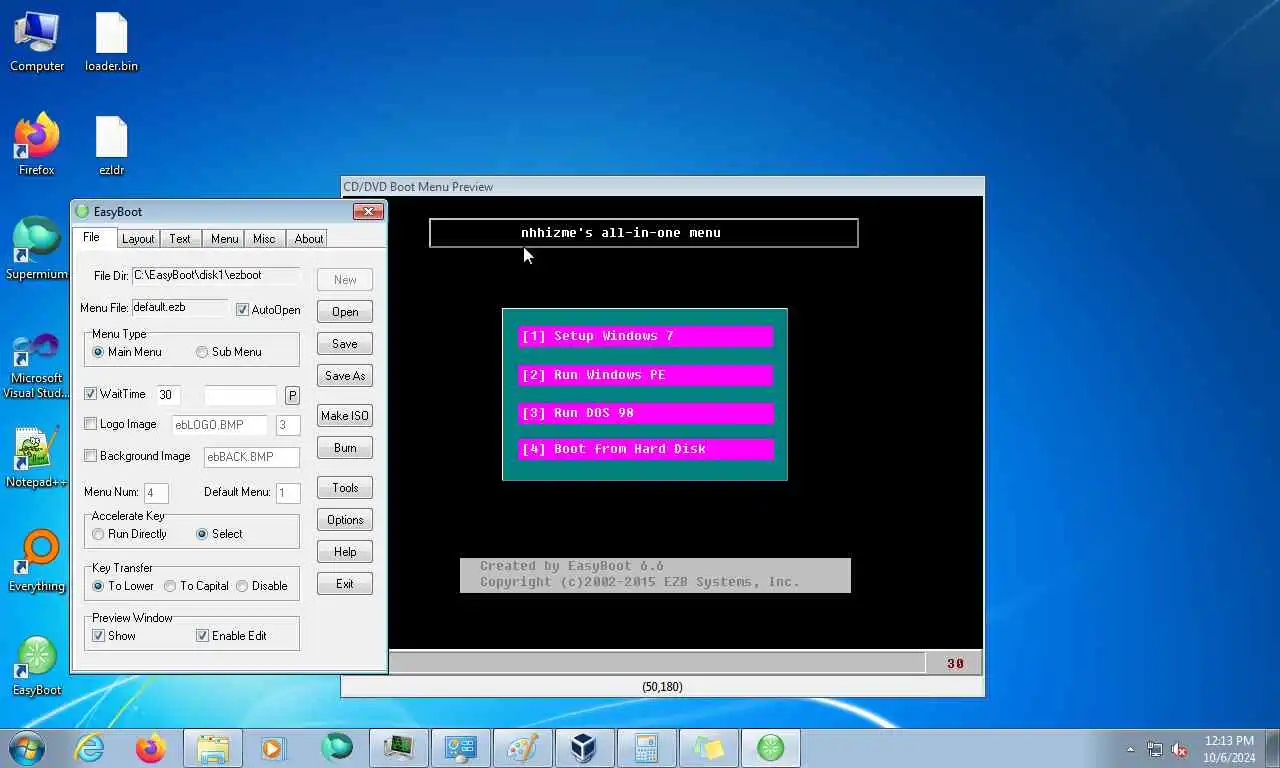Select the loader.bin file on desktop
Screen dimensions: 1280x768
tap(111, 42)
